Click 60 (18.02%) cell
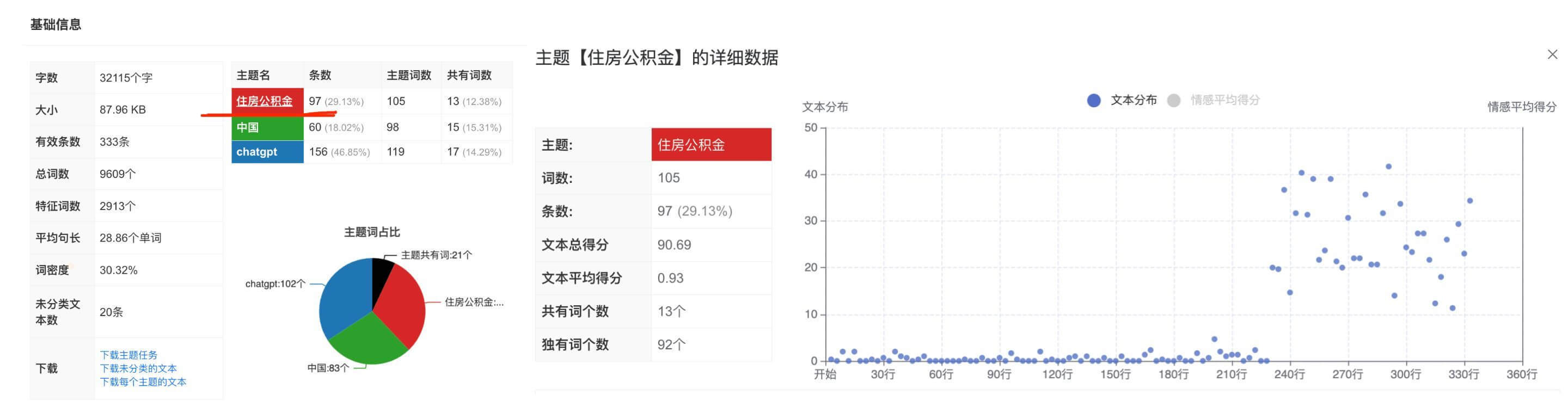Screen dimensions: 1568x407 coord(336,127)
